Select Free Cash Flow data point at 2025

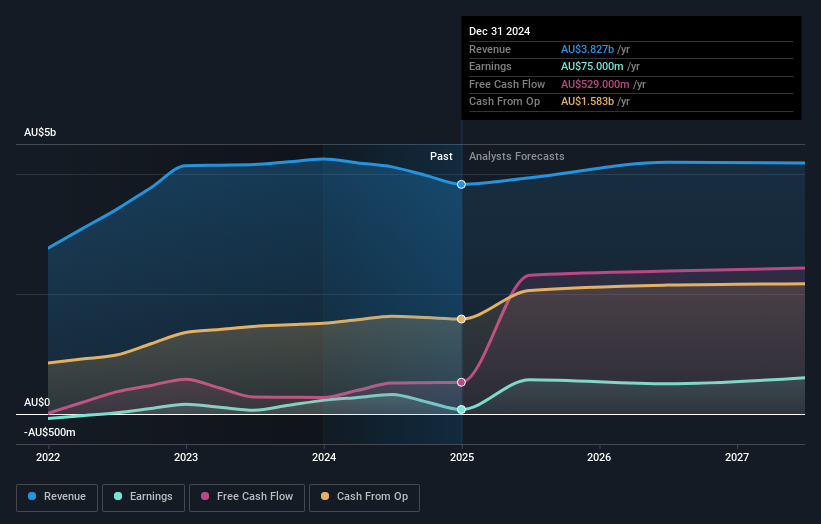tap(461, 382)
